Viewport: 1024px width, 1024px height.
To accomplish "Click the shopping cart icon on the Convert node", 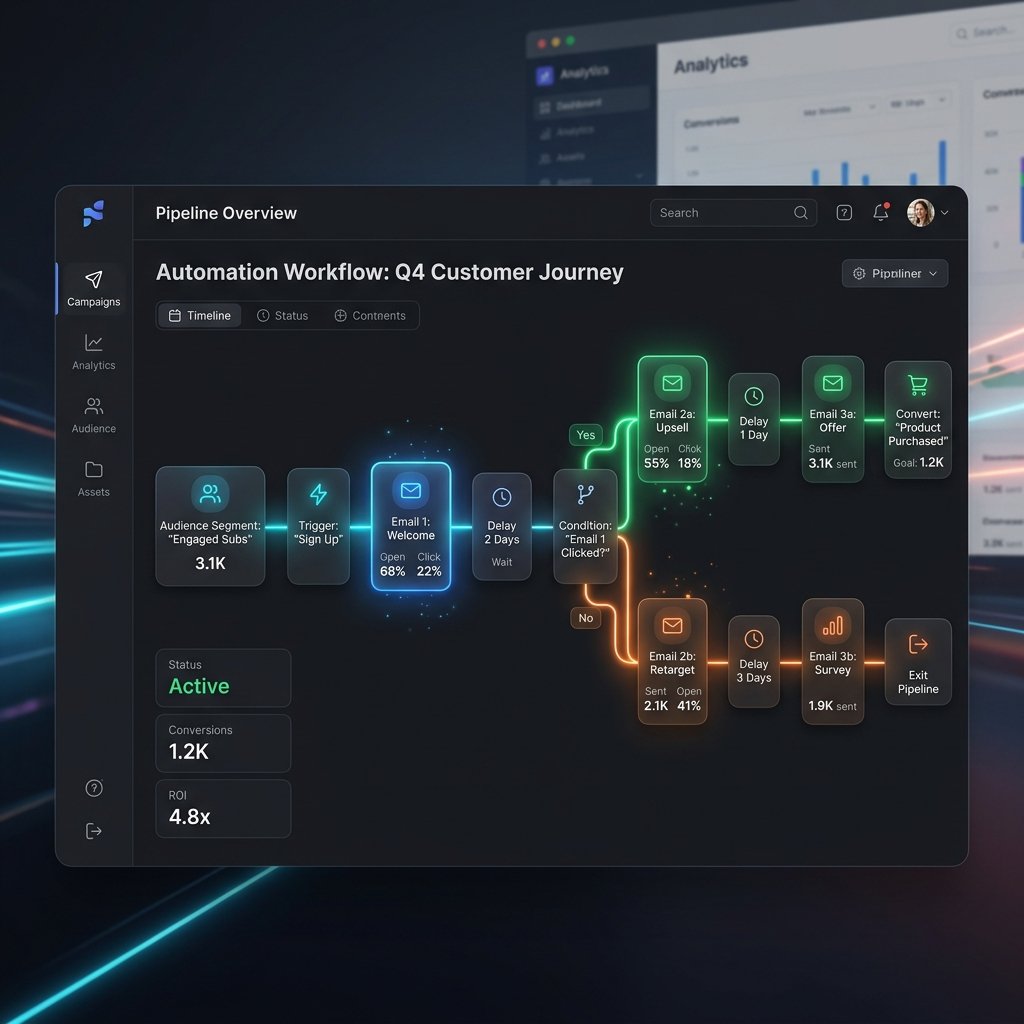I will point(918,383).
